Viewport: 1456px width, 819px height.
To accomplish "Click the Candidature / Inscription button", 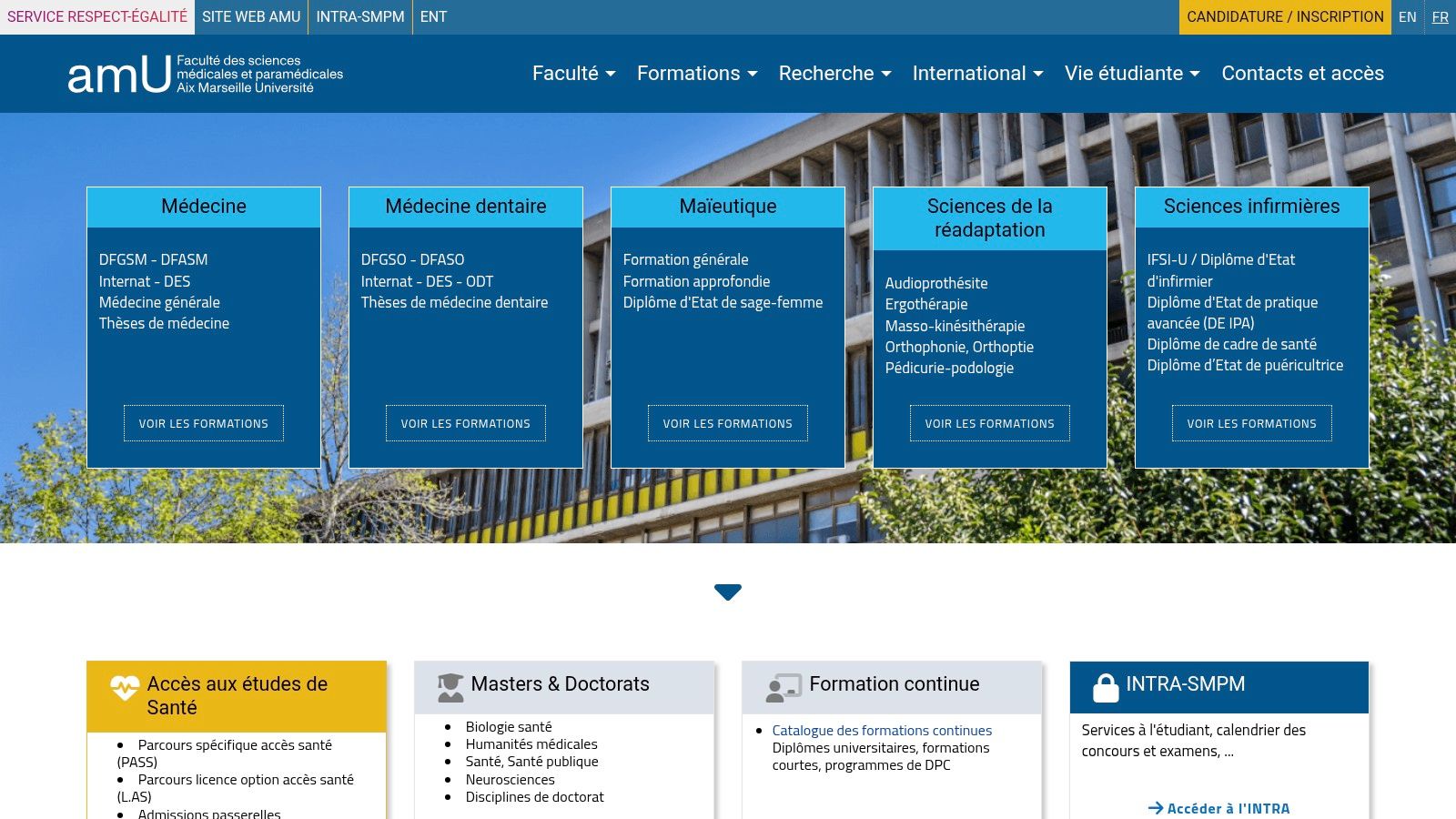I will [x=1285, y=17].
